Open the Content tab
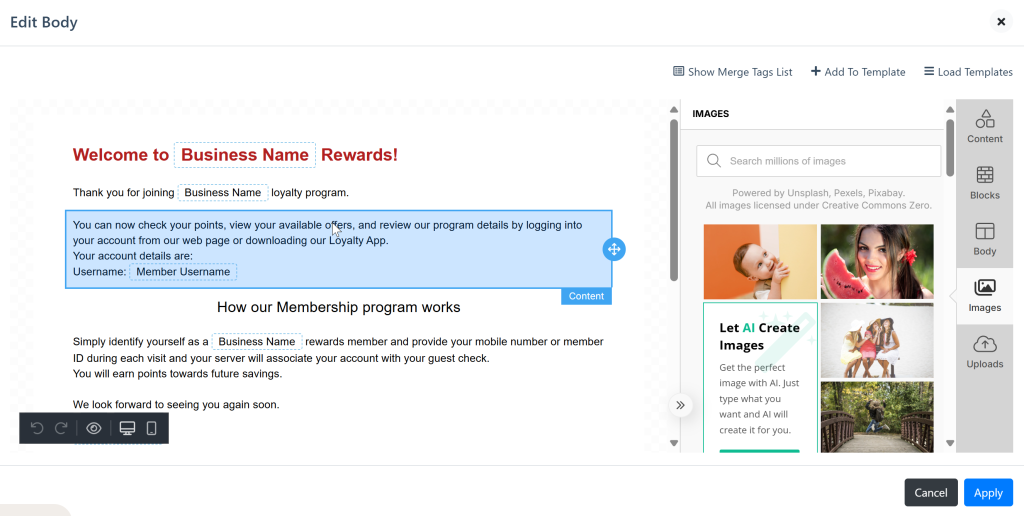The width and height of the screenshot is (1024, 516). pyautogui.click(x=984, y=127)
